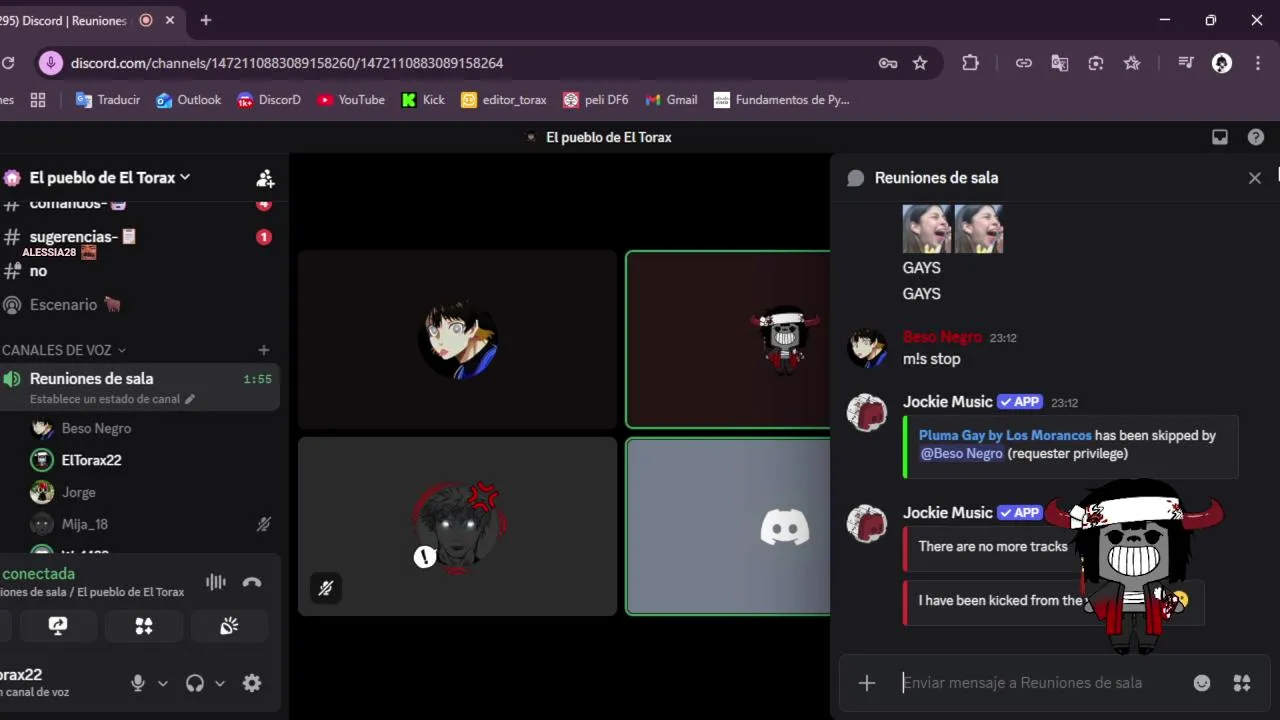Close the Reuniones de sala chat panel
This screenshot has height=720, width=1280.
click(1255, 178)
